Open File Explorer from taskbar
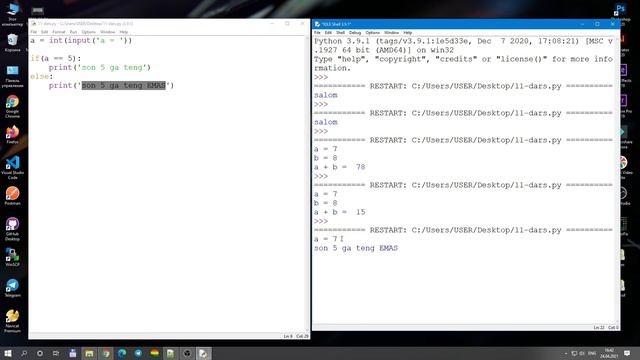The height and width of the screenshot is (360, 640). [89, 353]
